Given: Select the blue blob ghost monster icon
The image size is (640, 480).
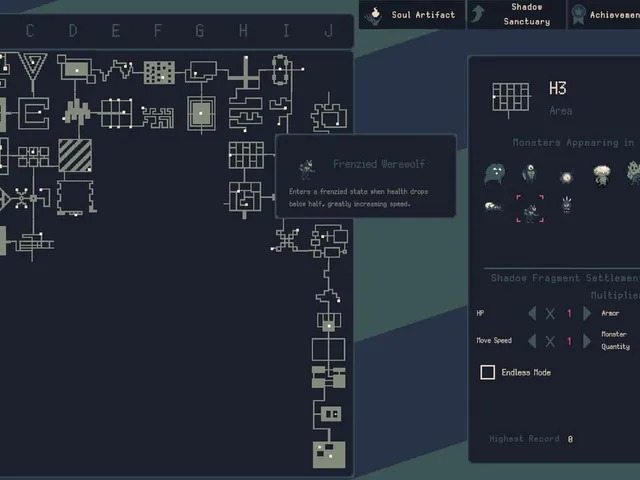Looking at the screenshot, I should click(x=494, y=173).
